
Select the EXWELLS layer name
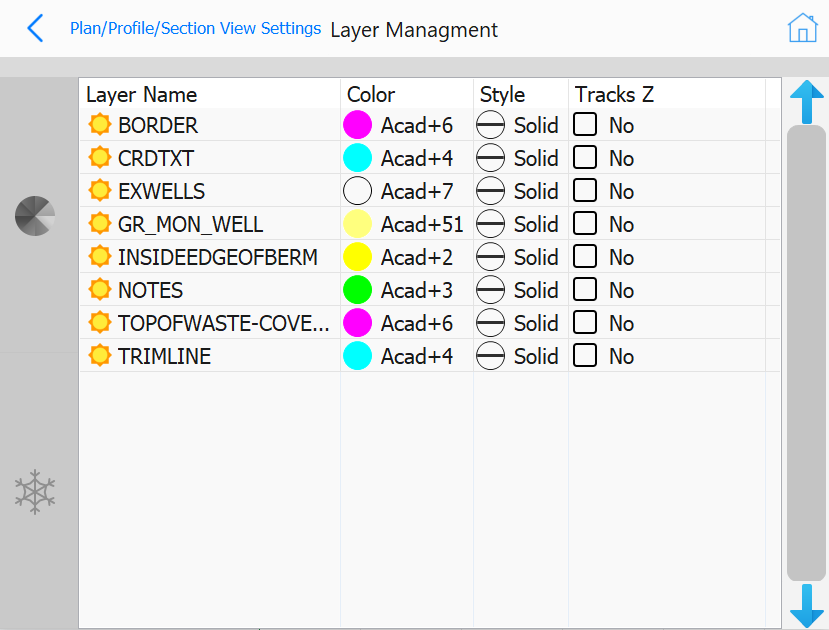161,191
